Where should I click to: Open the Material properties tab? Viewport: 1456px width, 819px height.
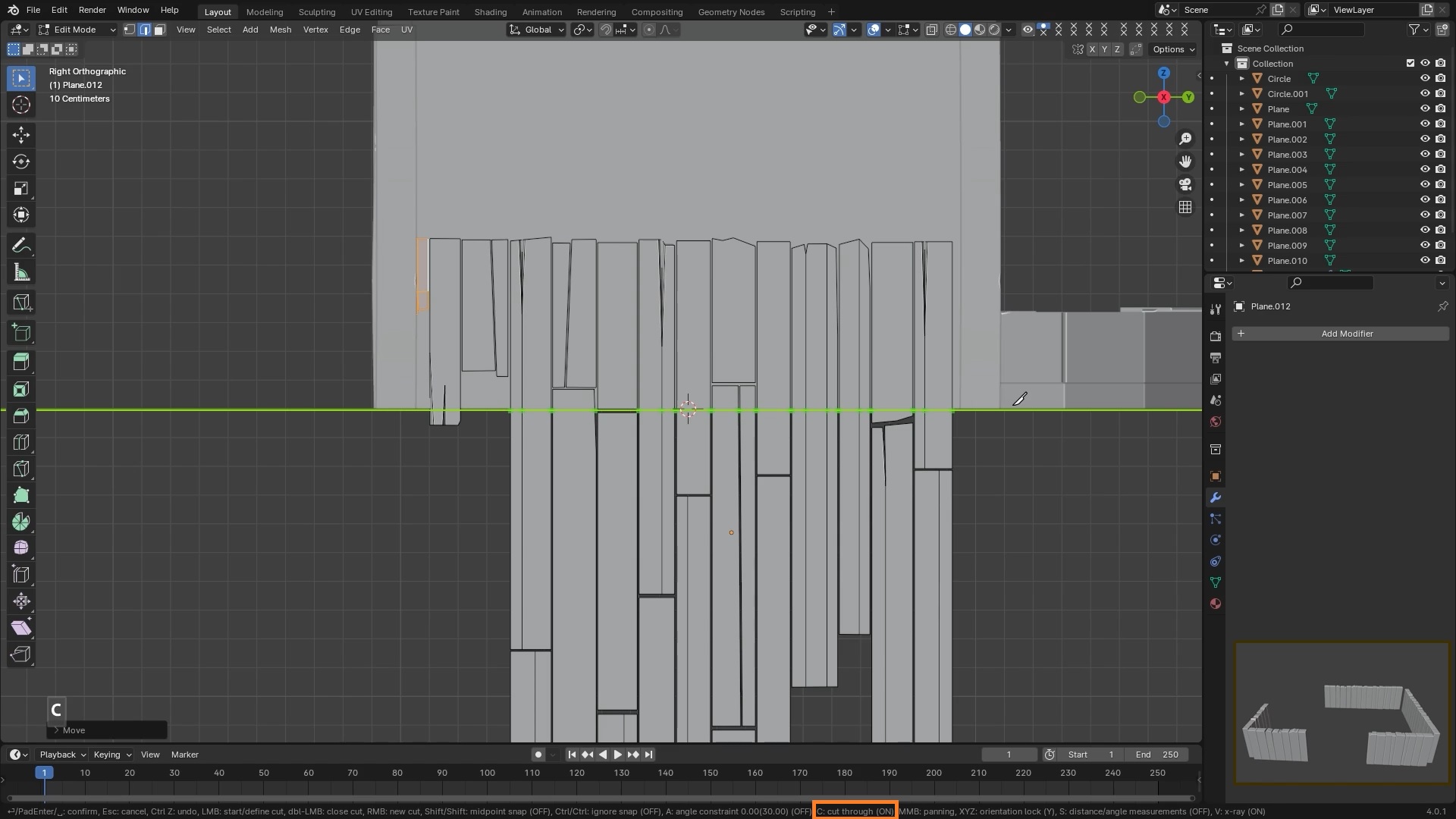[x=1216, y=604]
